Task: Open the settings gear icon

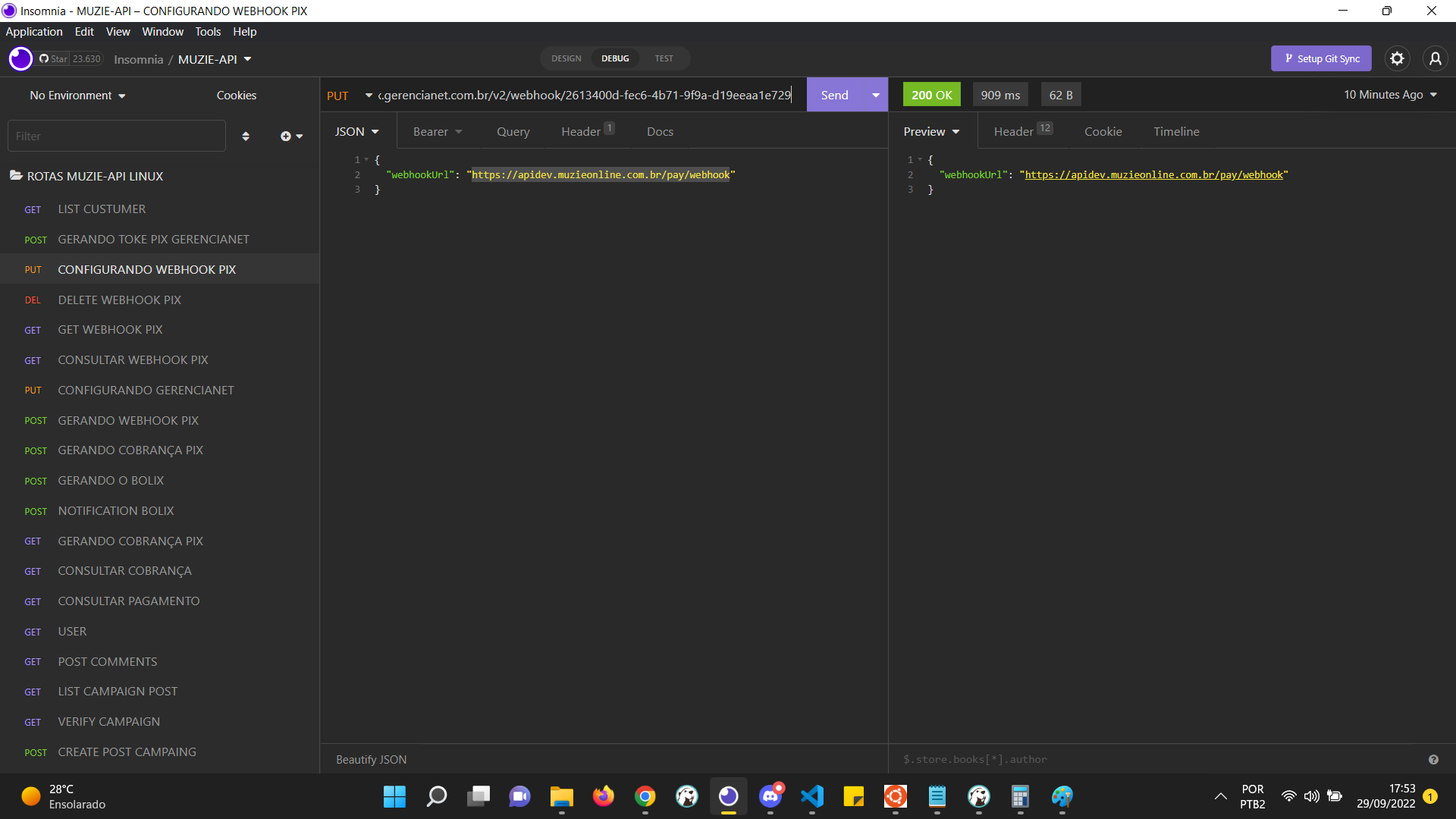Action: [1397, 58]
